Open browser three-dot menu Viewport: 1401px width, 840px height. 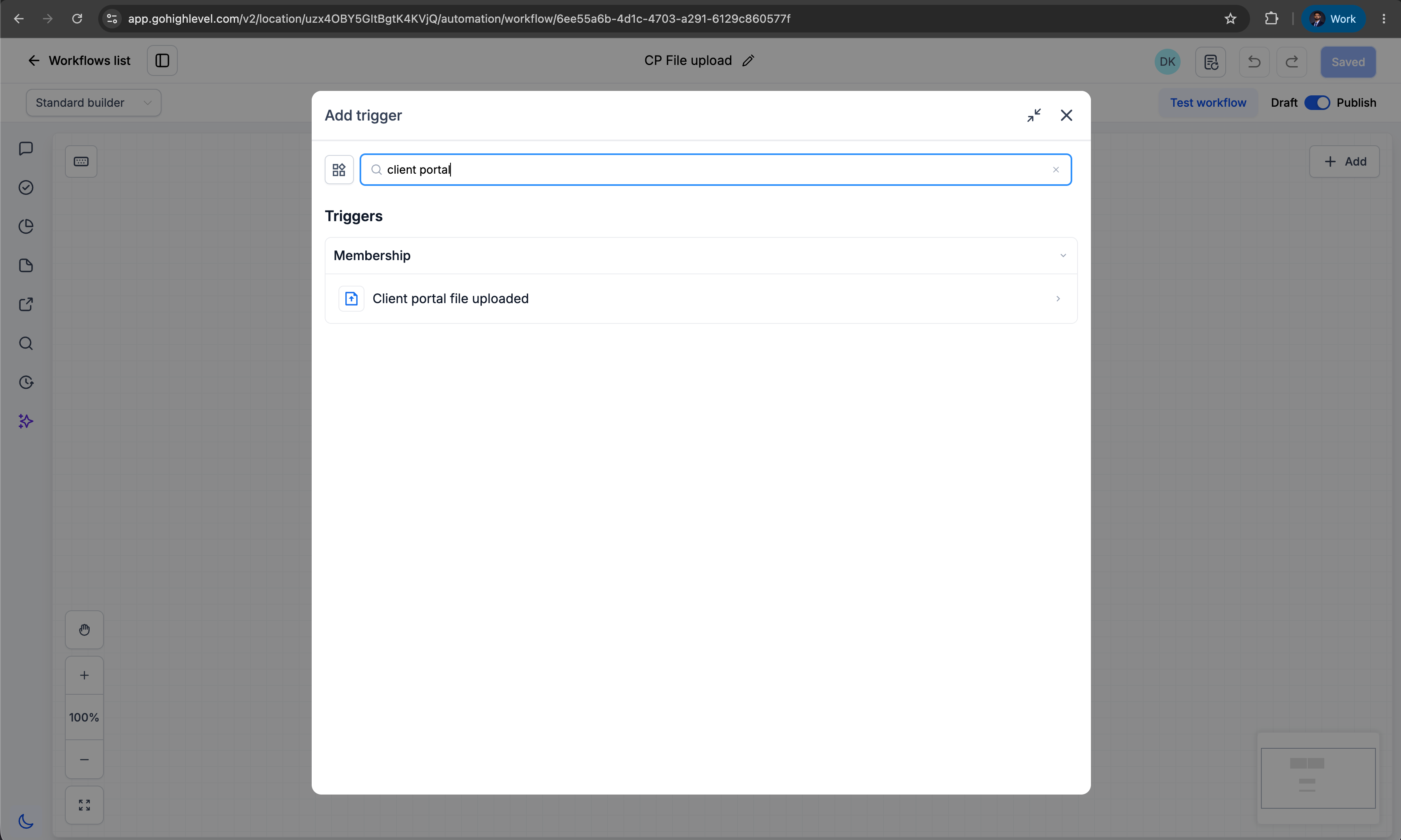click(x=1384, y=19)
